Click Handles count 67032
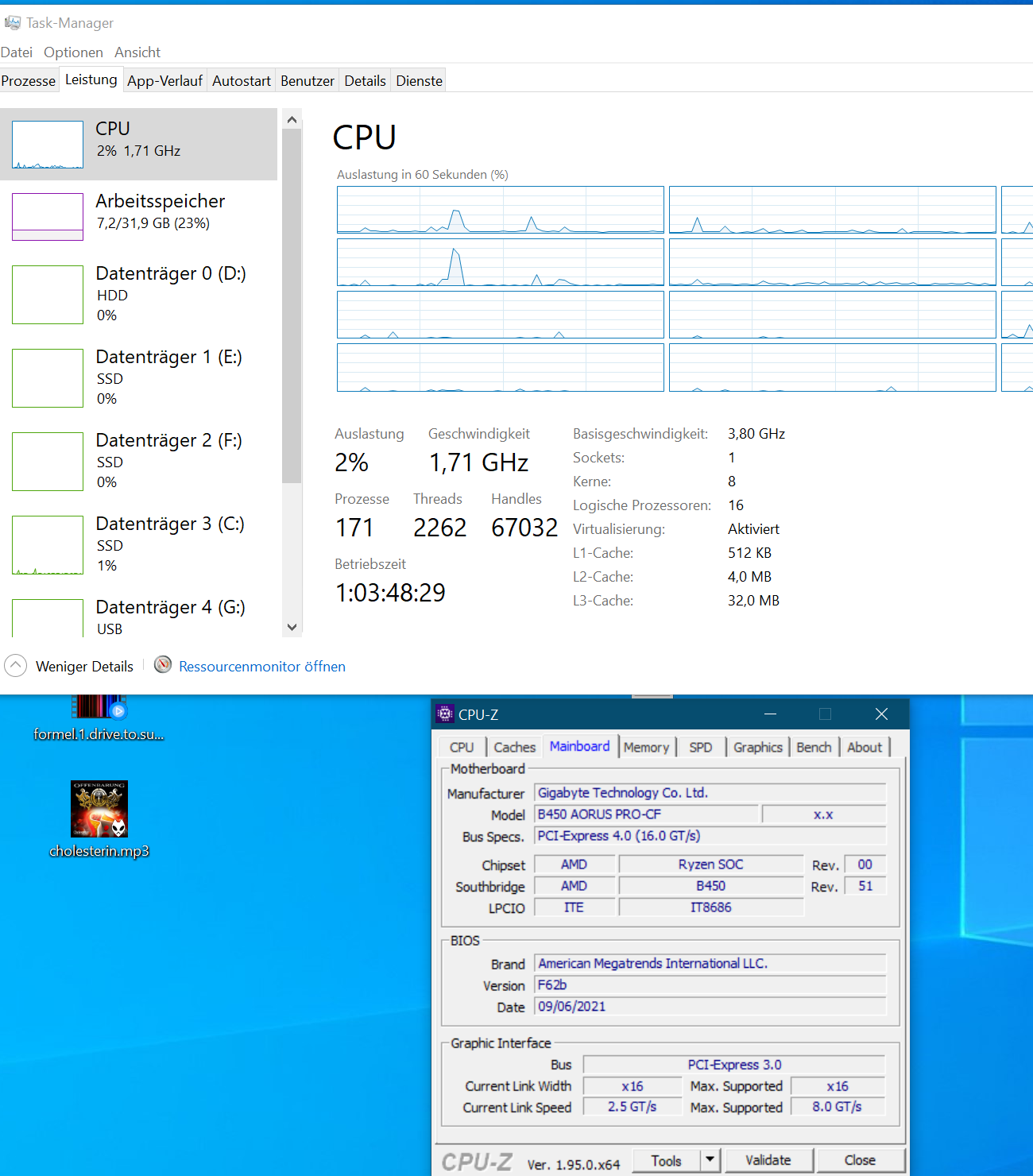The image size is (1033, 1176). click(524, 528)
